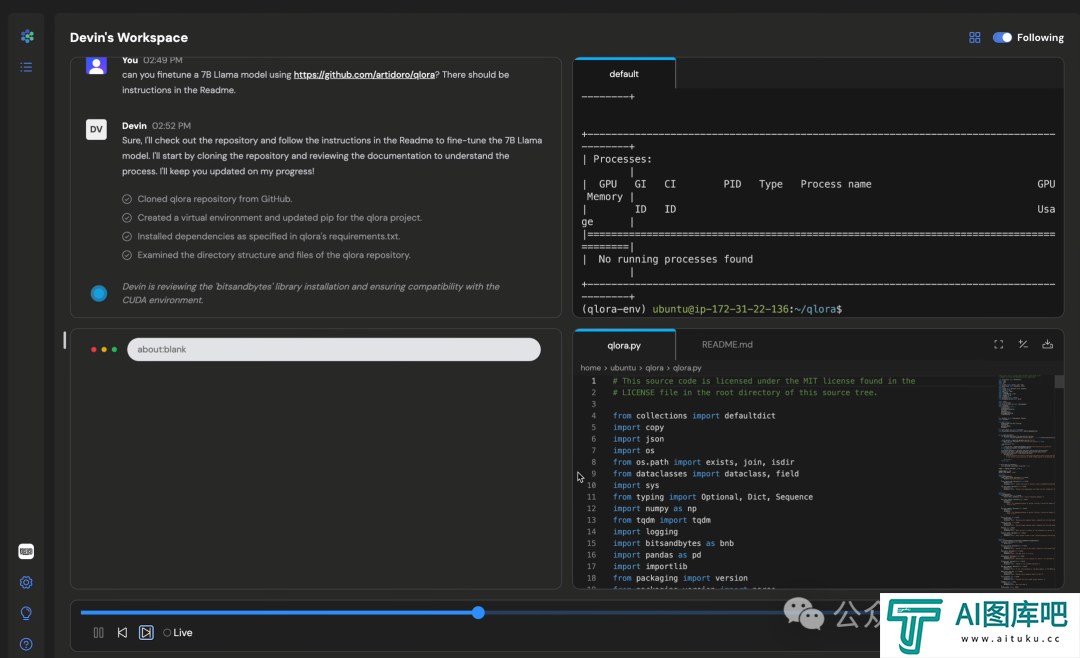Image resolution: width=1080 pixels, height=658 pixels.
Task: Pause the session playback
Action: pyautogui.click(x=98, y=633)
